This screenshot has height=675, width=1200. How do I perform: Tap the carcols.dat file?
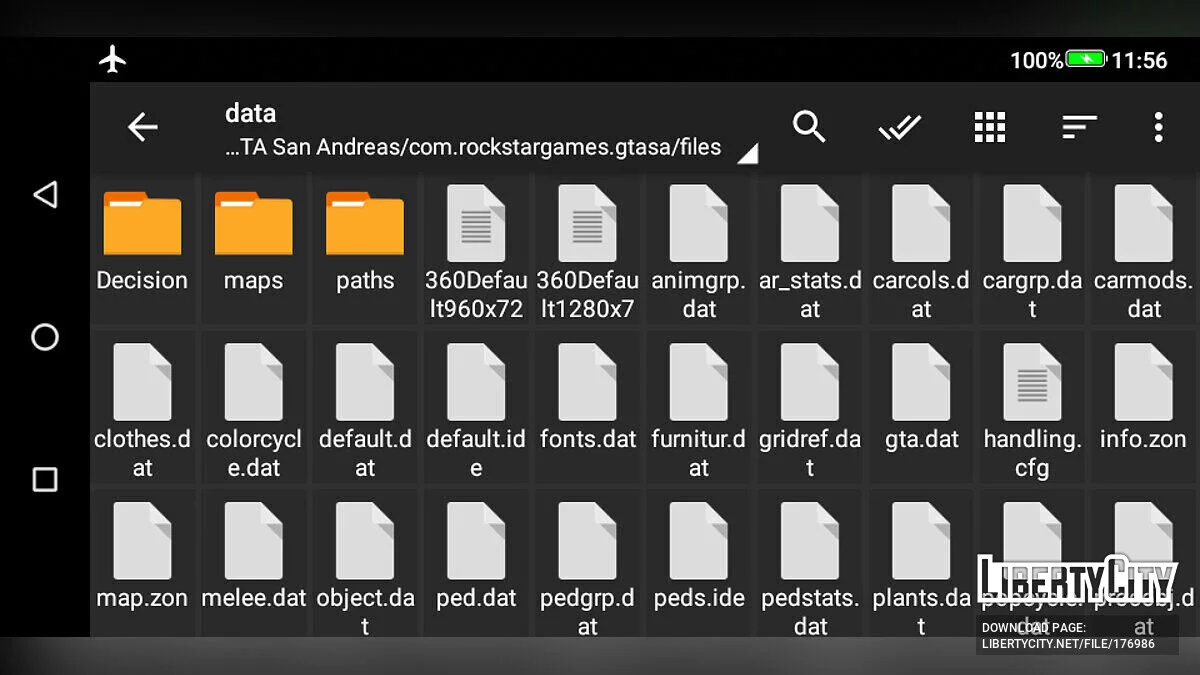[x=921, y=250]
